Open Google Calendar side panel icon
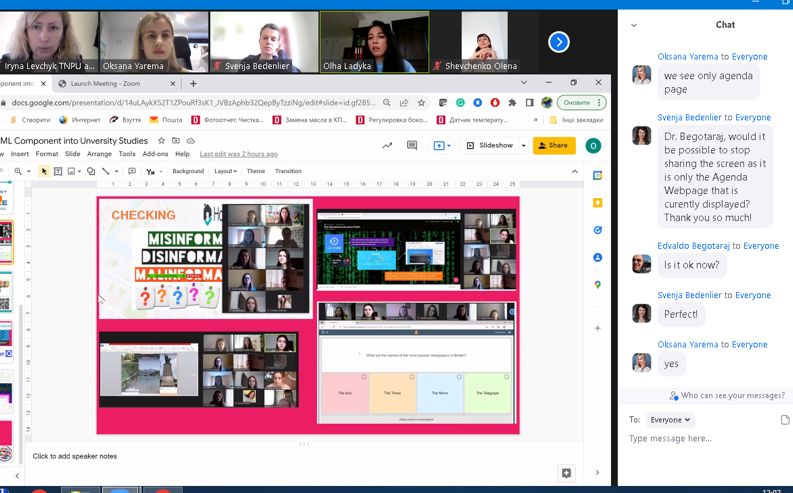Viewport: 793px width, 493px height. (x=597, y=176)
